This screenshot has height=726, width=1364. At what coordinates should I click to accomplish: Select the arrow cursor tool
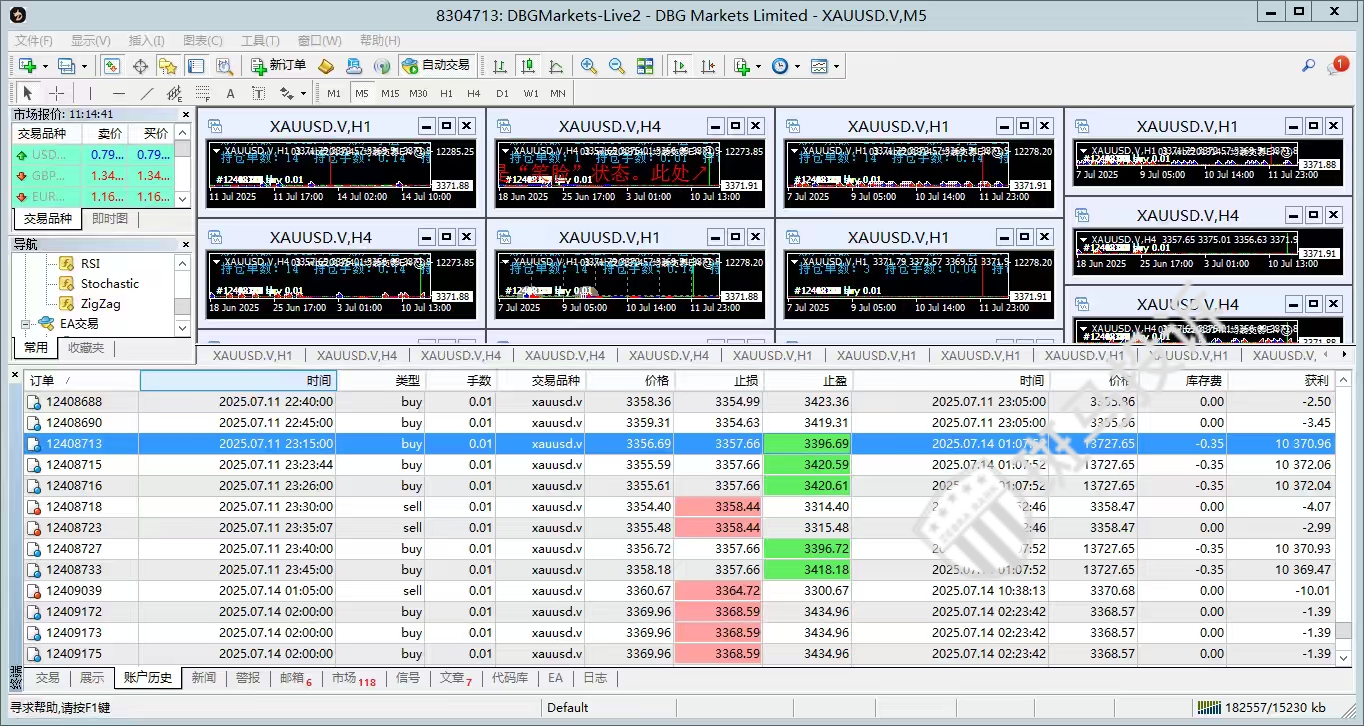[x=28, y=93]
